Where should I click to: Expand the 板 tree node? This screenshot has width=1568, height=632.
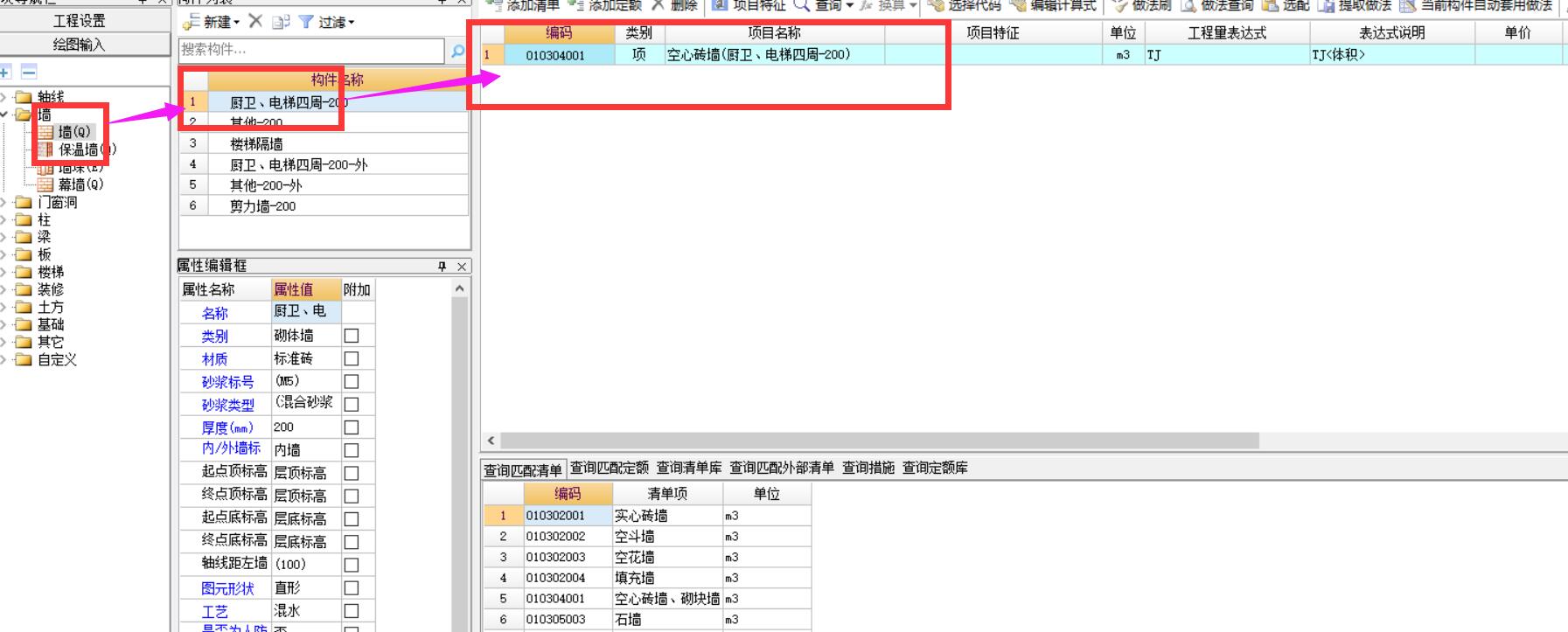[4, 254]
